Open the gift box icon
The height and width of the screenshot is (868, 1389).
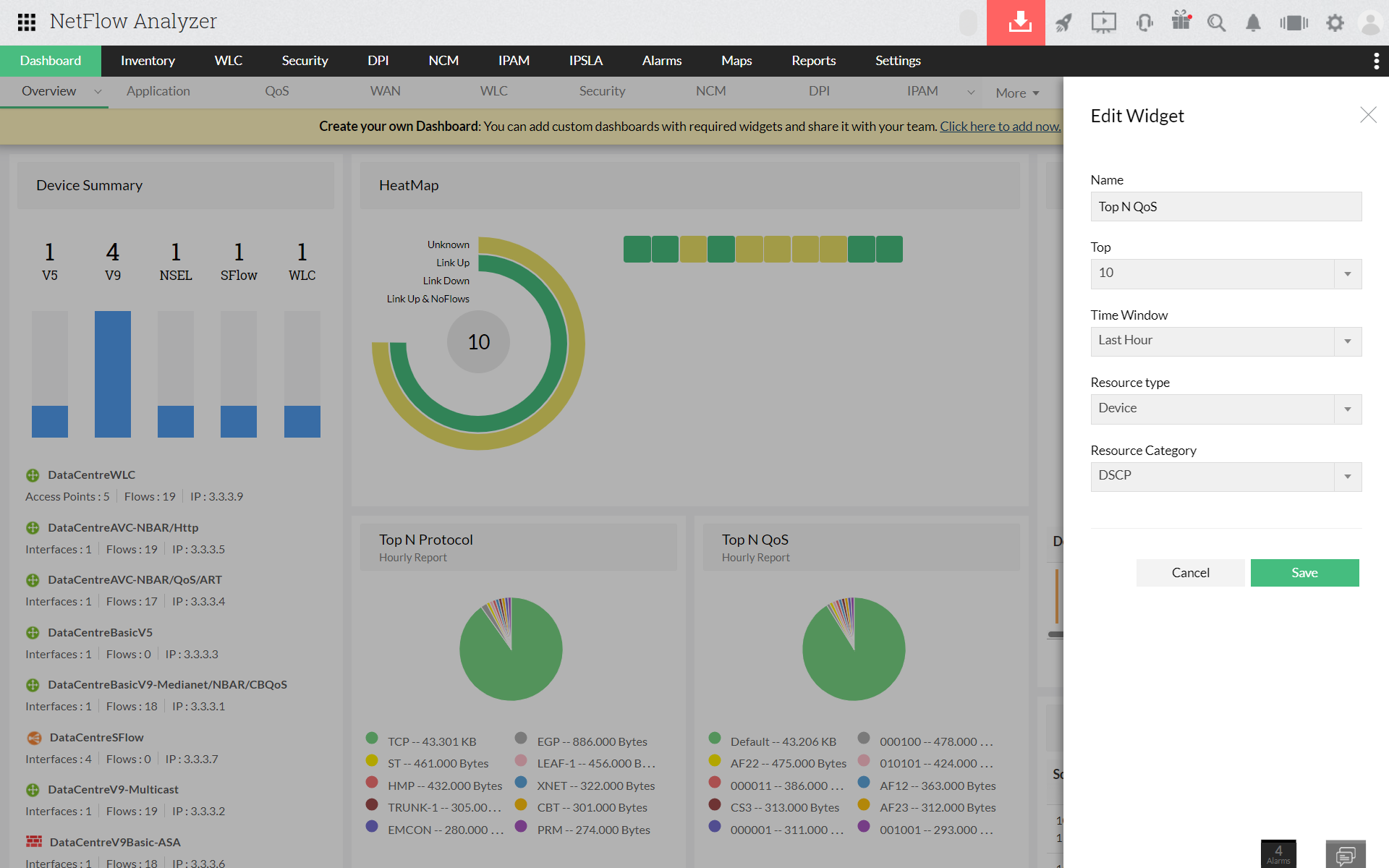1181,21
